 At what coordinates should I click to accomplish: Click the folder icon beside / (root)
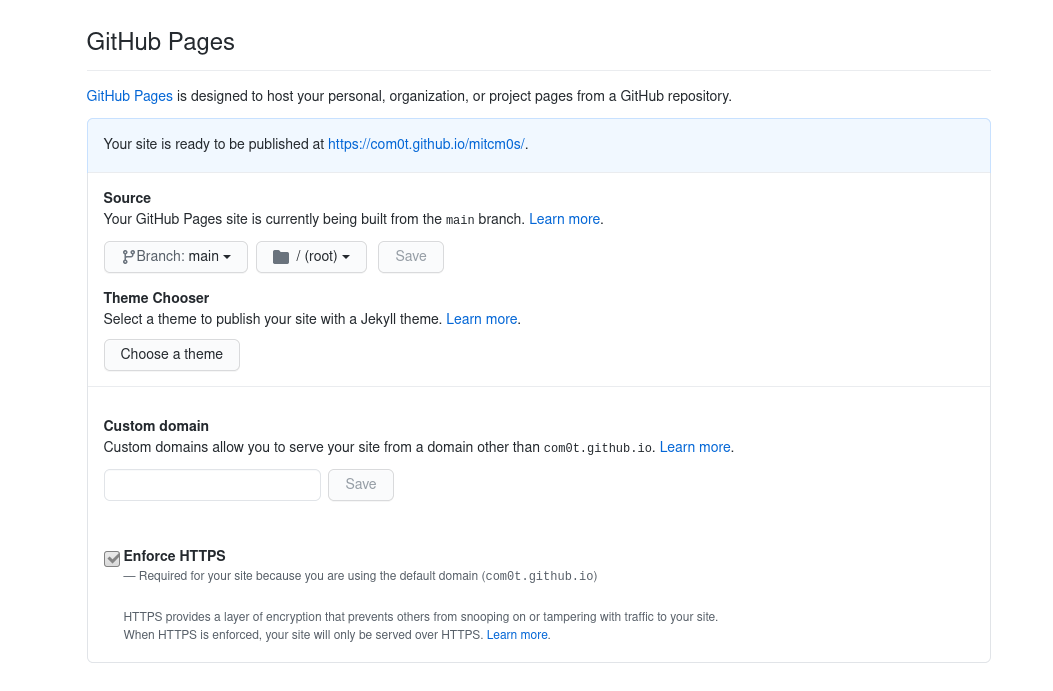click(x=281, y=257)
